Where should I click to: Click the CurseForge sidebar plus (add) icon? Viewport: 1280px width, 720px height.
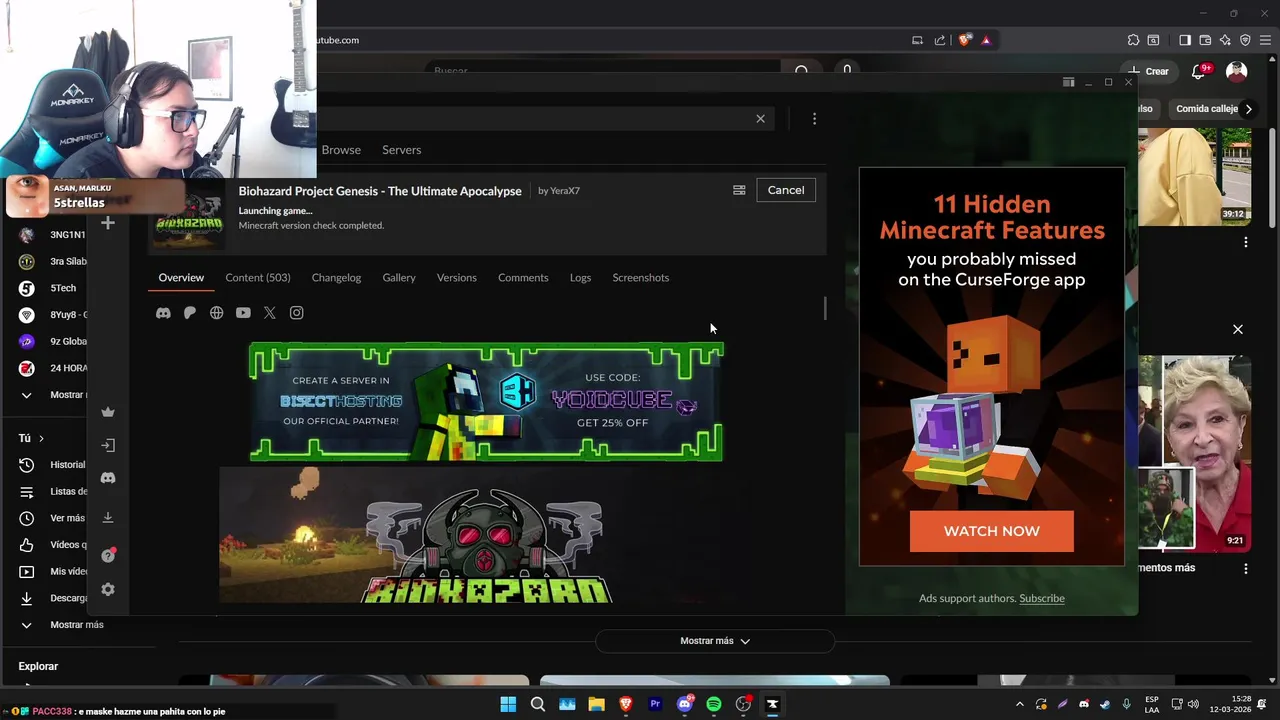pyautogui.click(x=108, y=222)
